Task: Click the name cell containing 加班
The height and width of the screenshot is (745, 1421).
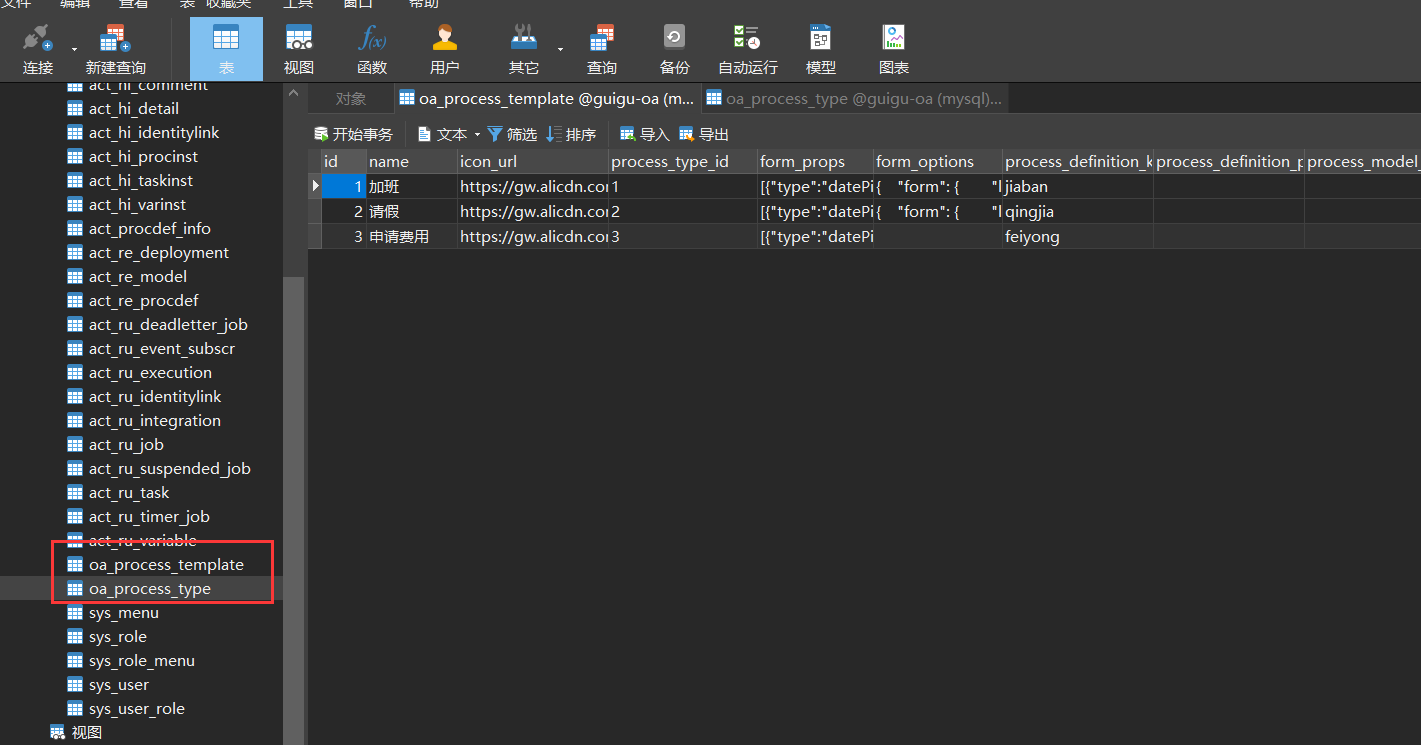Action: tap(412, 186)
